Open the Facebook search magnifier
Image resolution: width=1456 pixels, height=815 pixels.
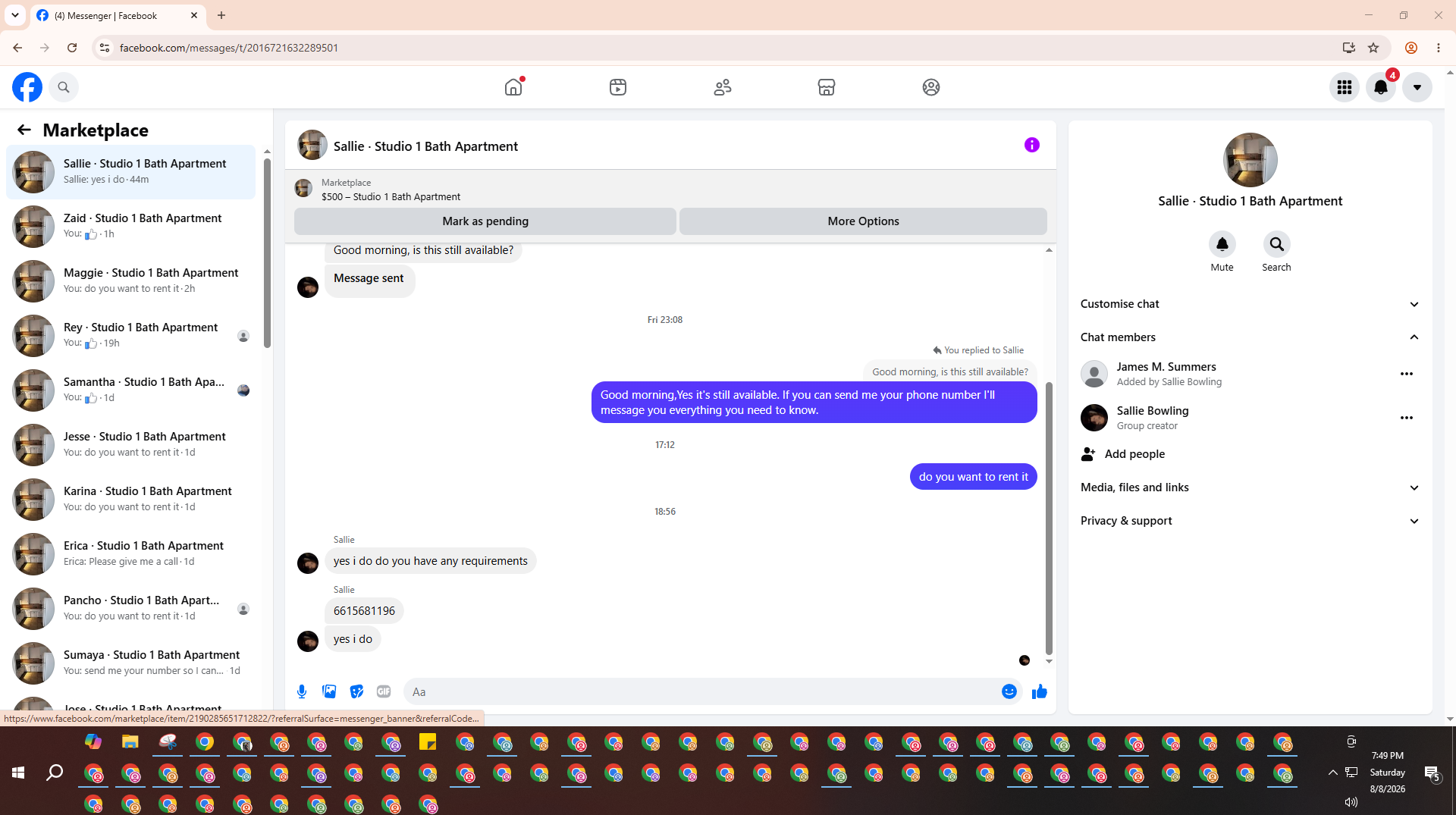click(x=64, y=87)
